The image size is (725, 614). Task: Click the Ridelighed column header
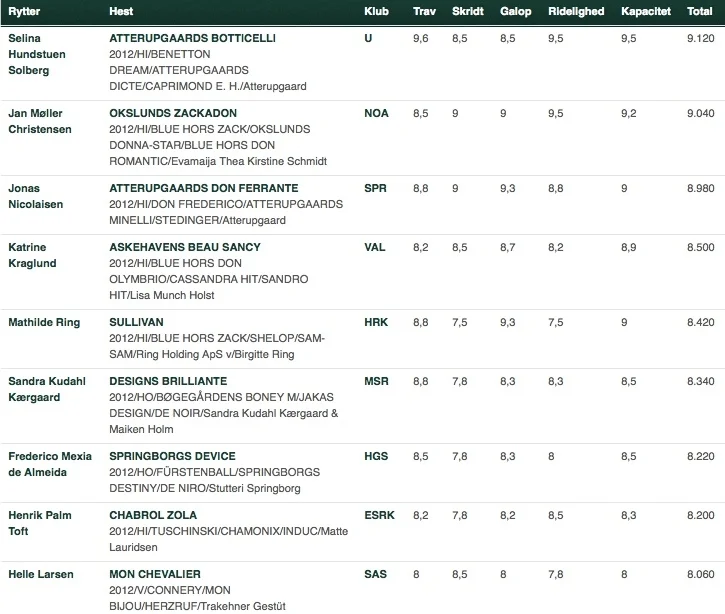[576, 12]
